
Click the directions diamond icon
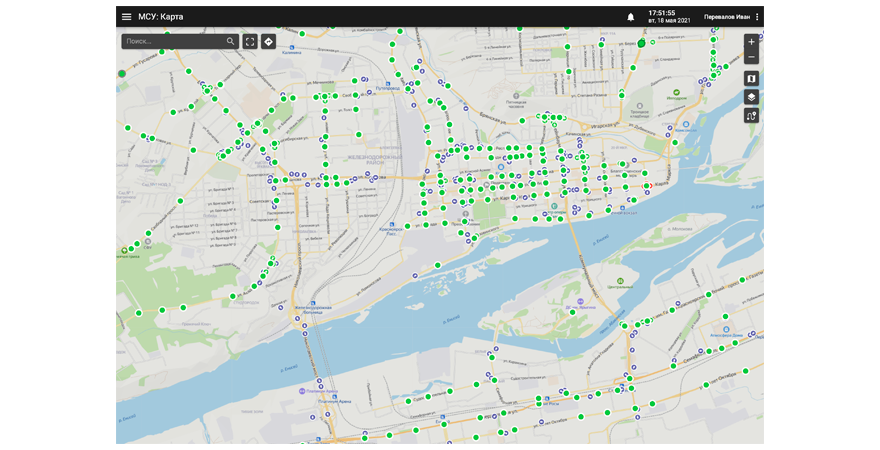click(269, 42)
